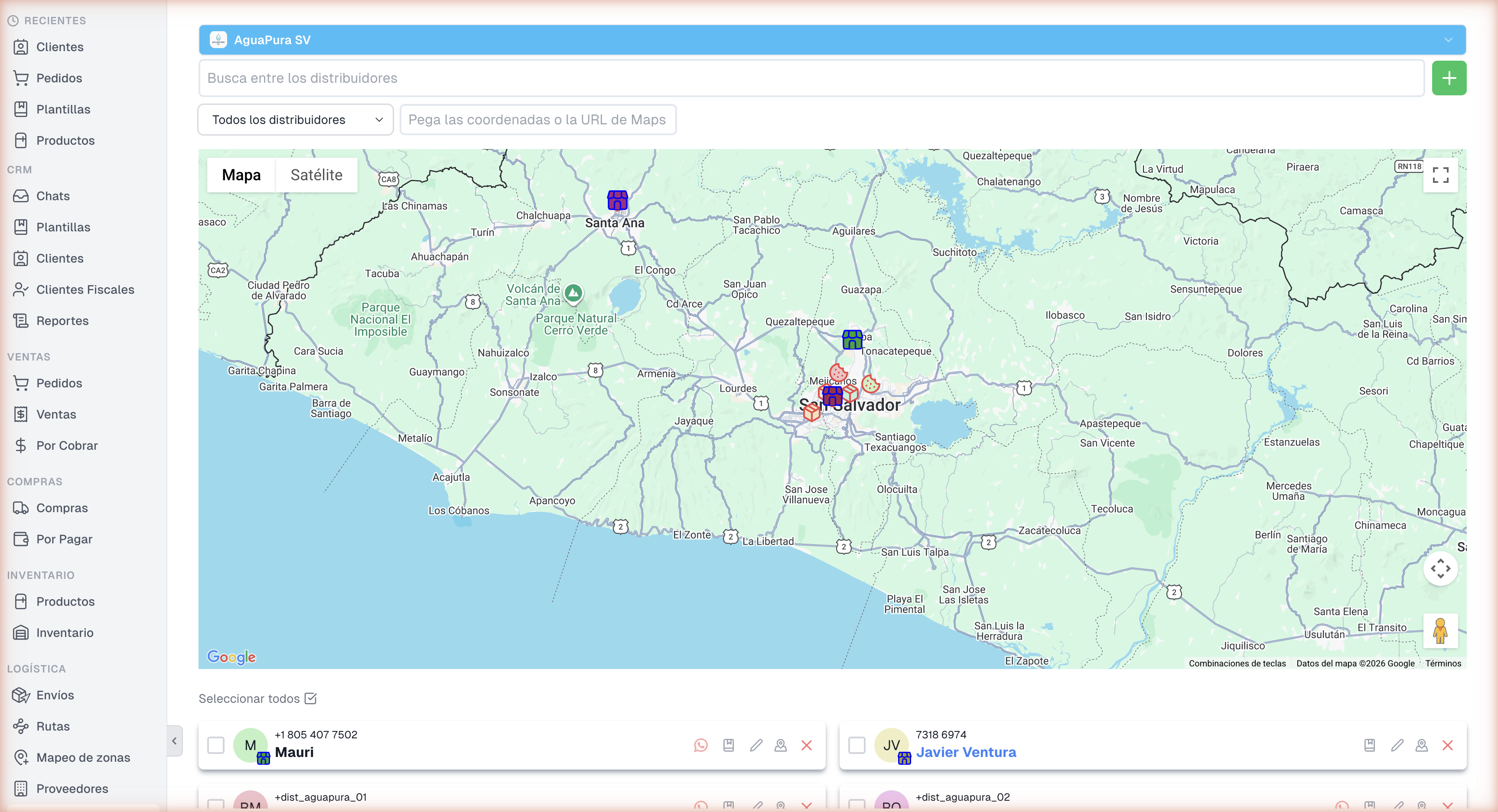
Task: Click the location pin icon on Mauri's row
Action: coord(780,745)
